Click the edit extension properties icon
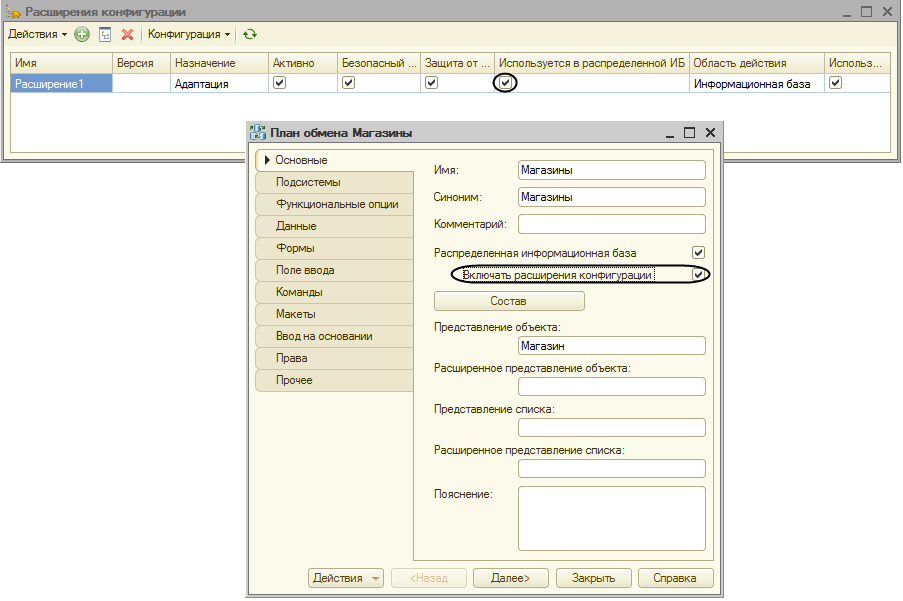903x601 pixels. click(x=105, y=35)
